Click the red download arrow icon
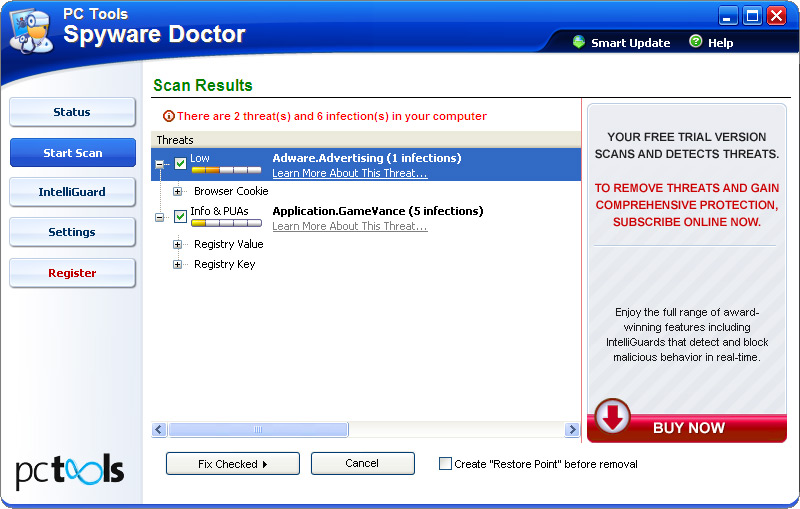Screen dimensions: 800x509 [x=612, y=417]
